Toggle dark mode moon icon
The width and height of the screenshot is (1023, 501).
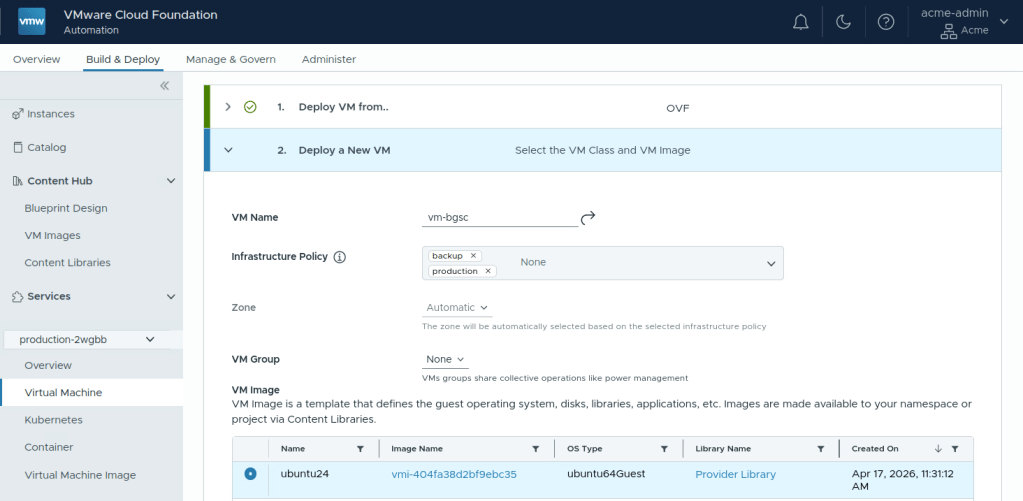tap(843, 22)
